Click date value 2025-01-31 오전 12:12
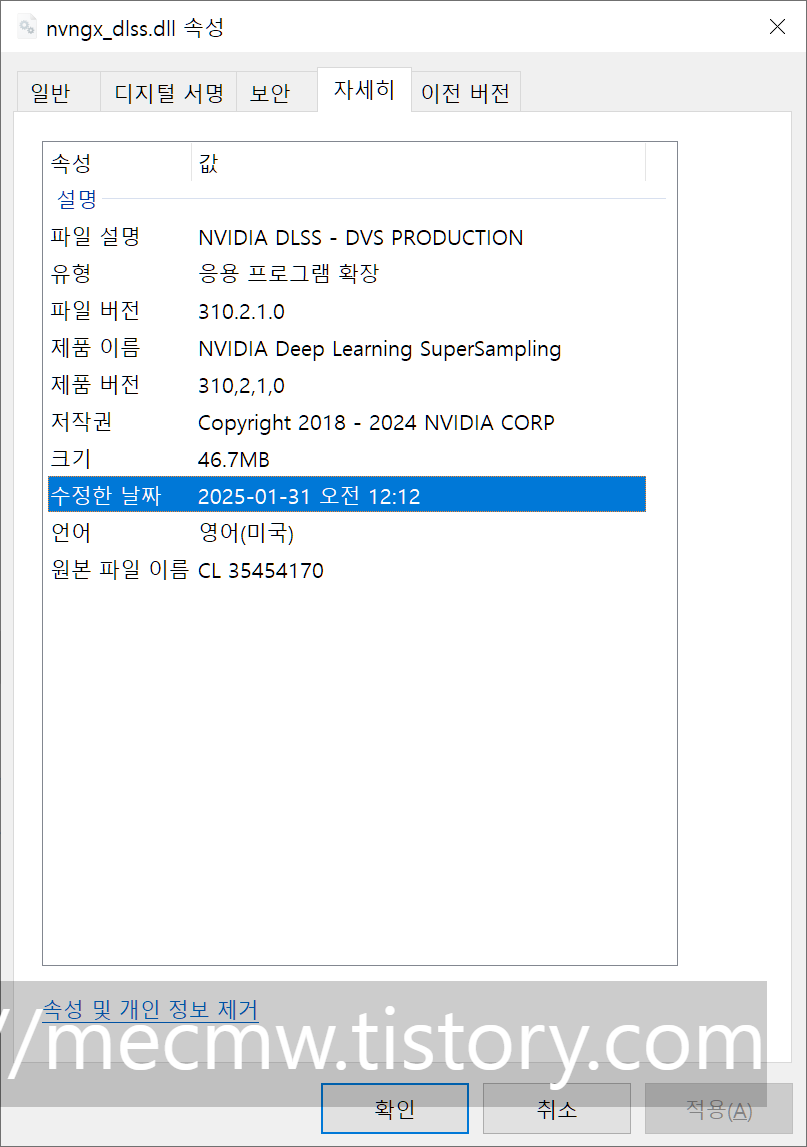The image size is (807, 1147). [x=309, y=496]
